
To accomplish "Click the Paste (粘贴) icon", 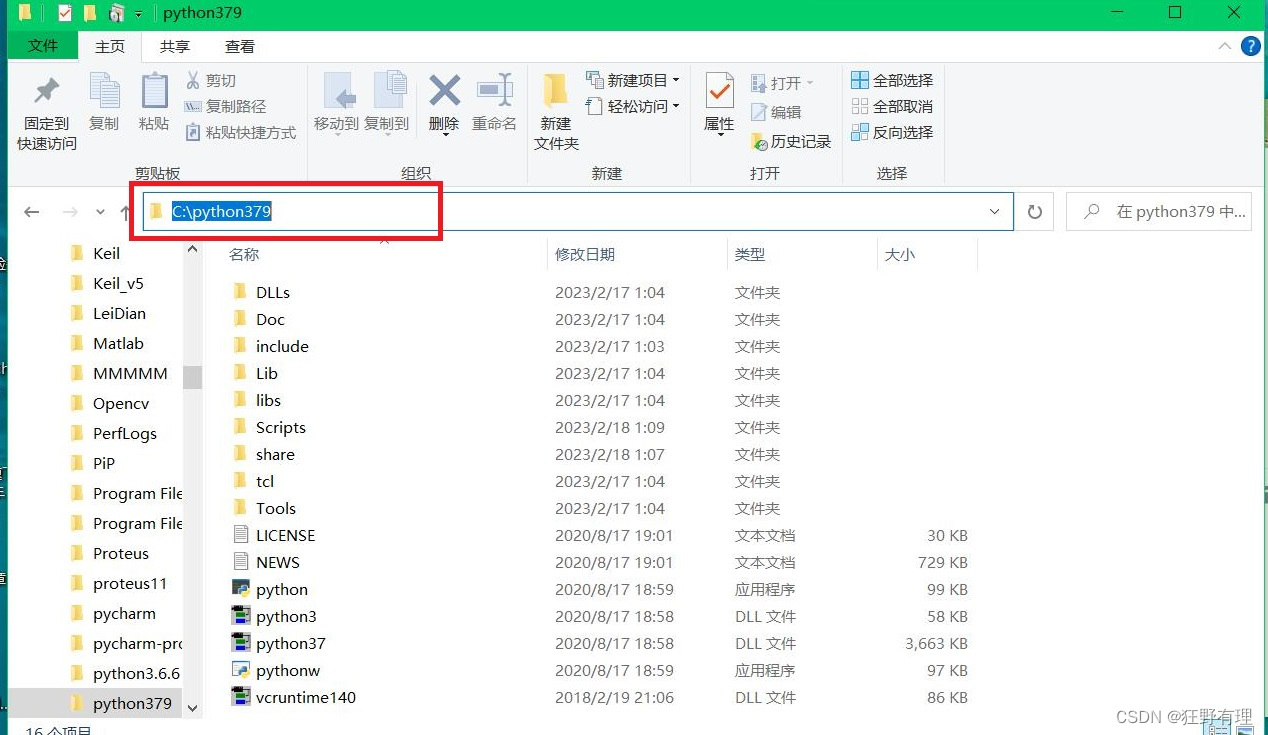I will tap(153, 105).
